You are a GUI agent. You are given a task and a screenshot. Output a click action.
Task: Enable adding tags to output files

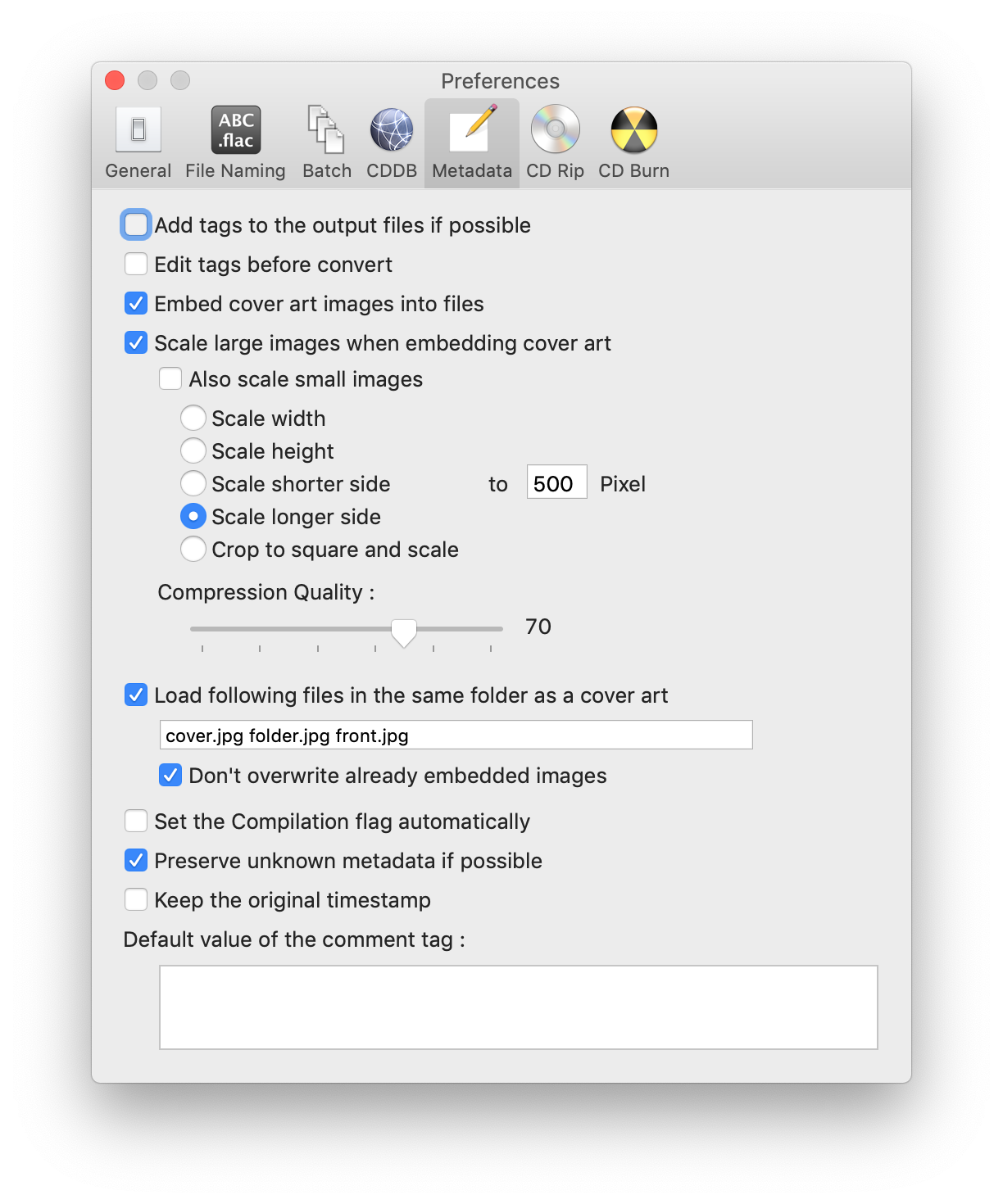136,224
